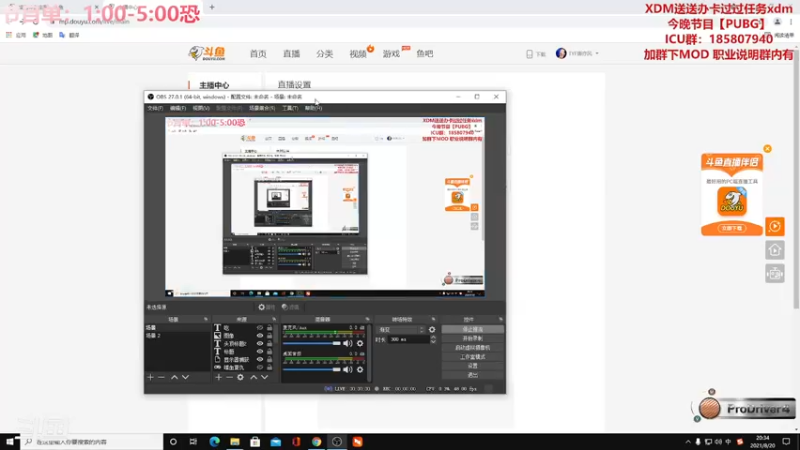Toggle lock on first text source
Image resolution: width=800 pixels, height=450 pixels.
click(x=269, y=328)
